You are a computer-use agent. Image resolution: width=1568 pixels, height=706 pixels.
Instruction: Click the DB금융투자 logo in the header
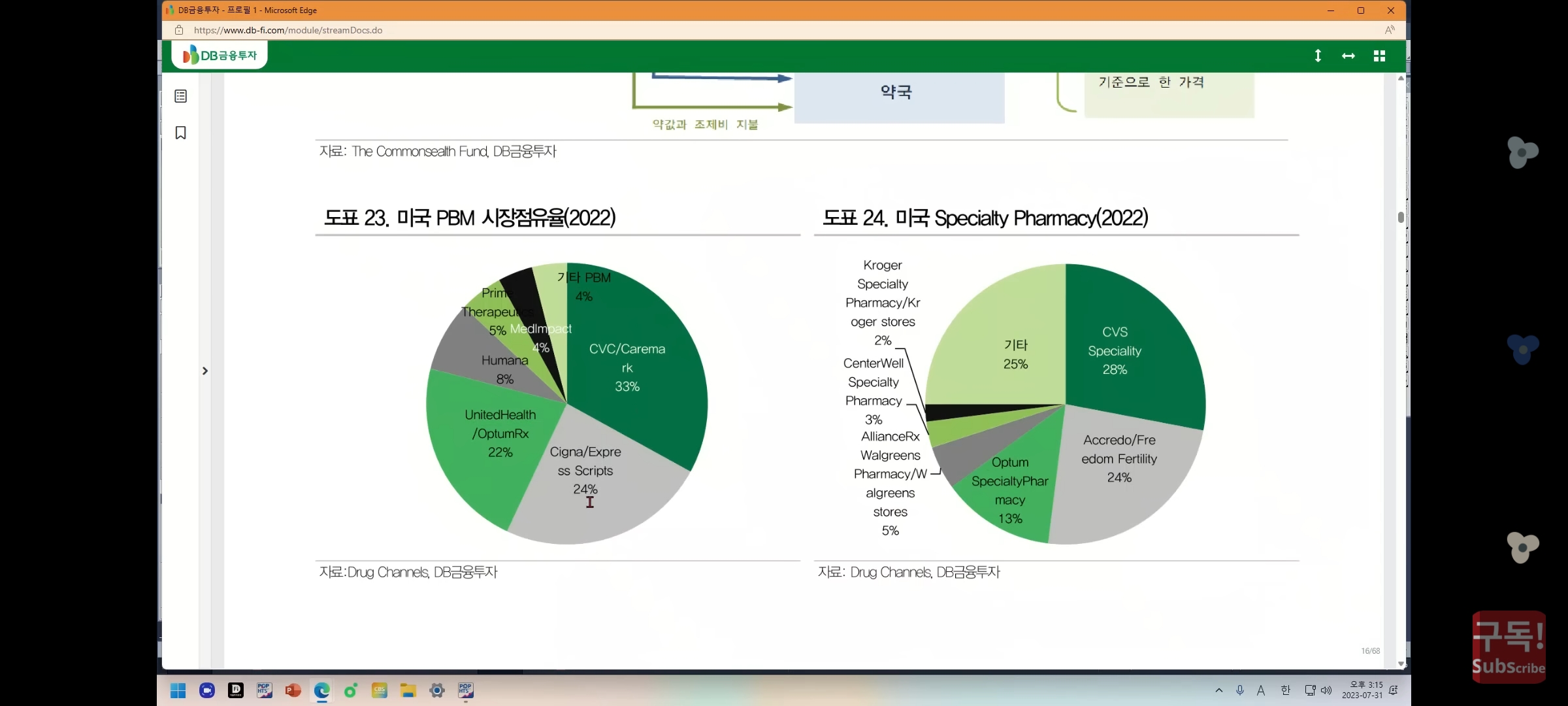click(220, 56)
